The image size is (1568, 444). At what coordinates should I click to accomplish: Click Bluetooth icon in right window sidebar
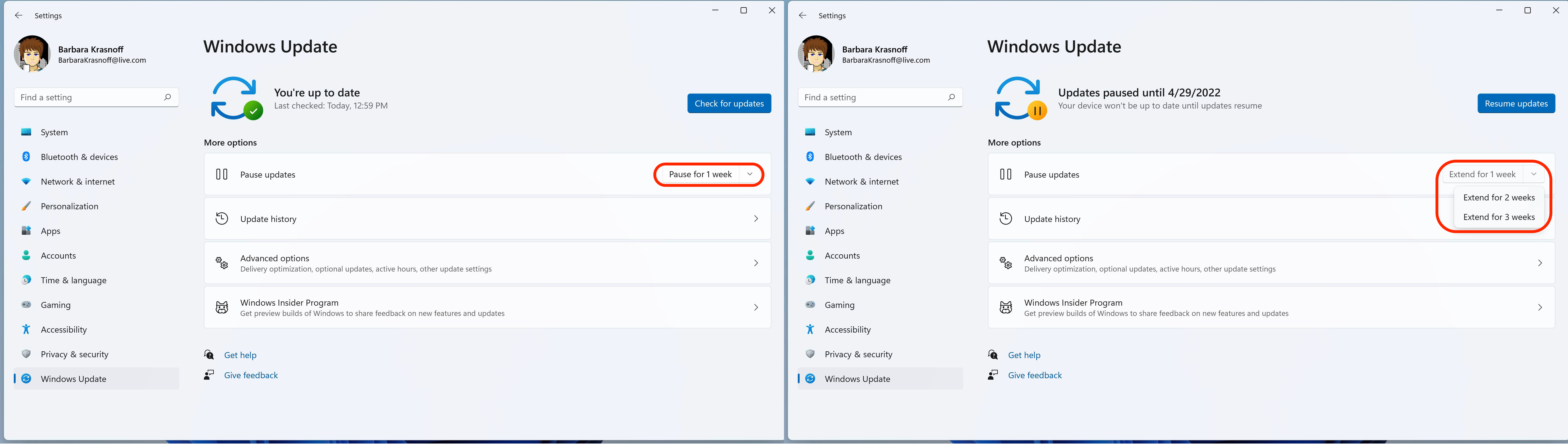tap(810, 157)
